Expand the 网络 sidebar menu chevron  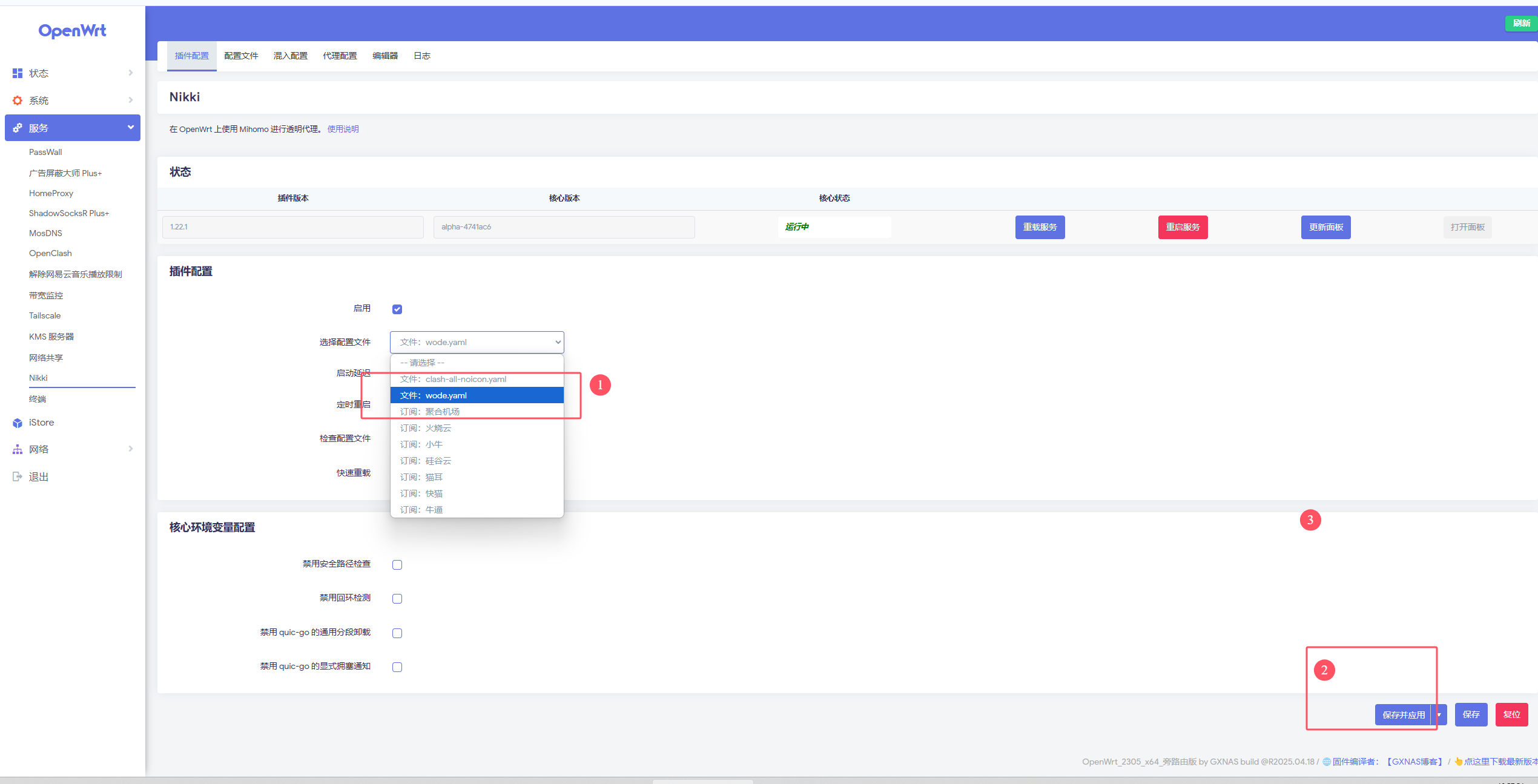click(130, 449)
